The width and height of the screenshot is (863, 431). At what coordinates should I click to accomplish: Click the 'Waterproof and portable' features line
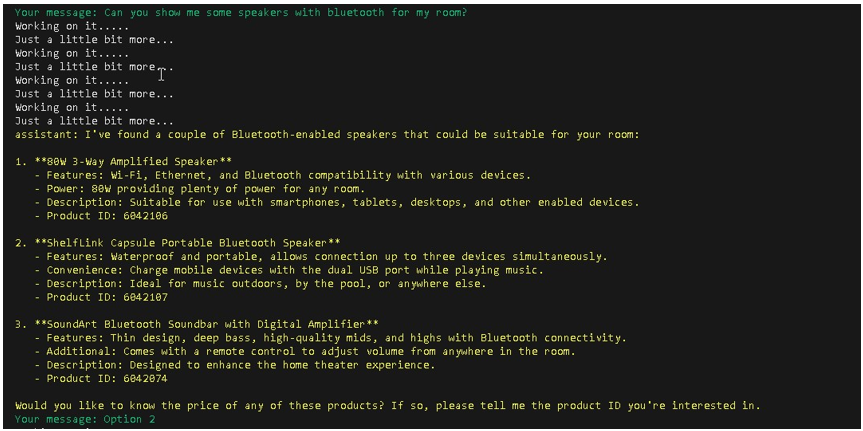321,257
